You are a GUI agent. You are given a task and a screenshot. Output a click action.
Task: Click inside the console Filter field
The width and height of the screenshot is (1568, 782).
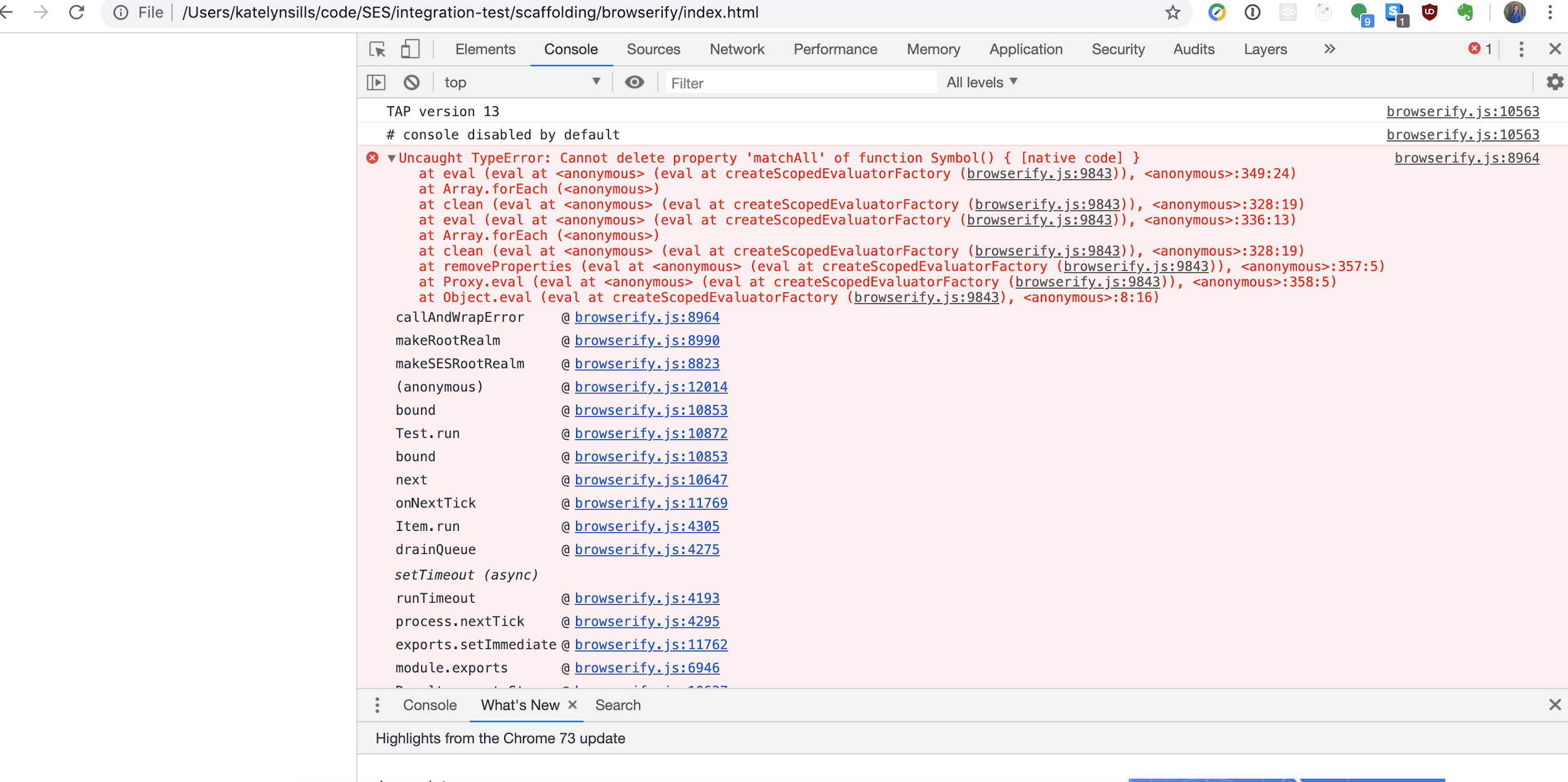(x=800, y=82)
